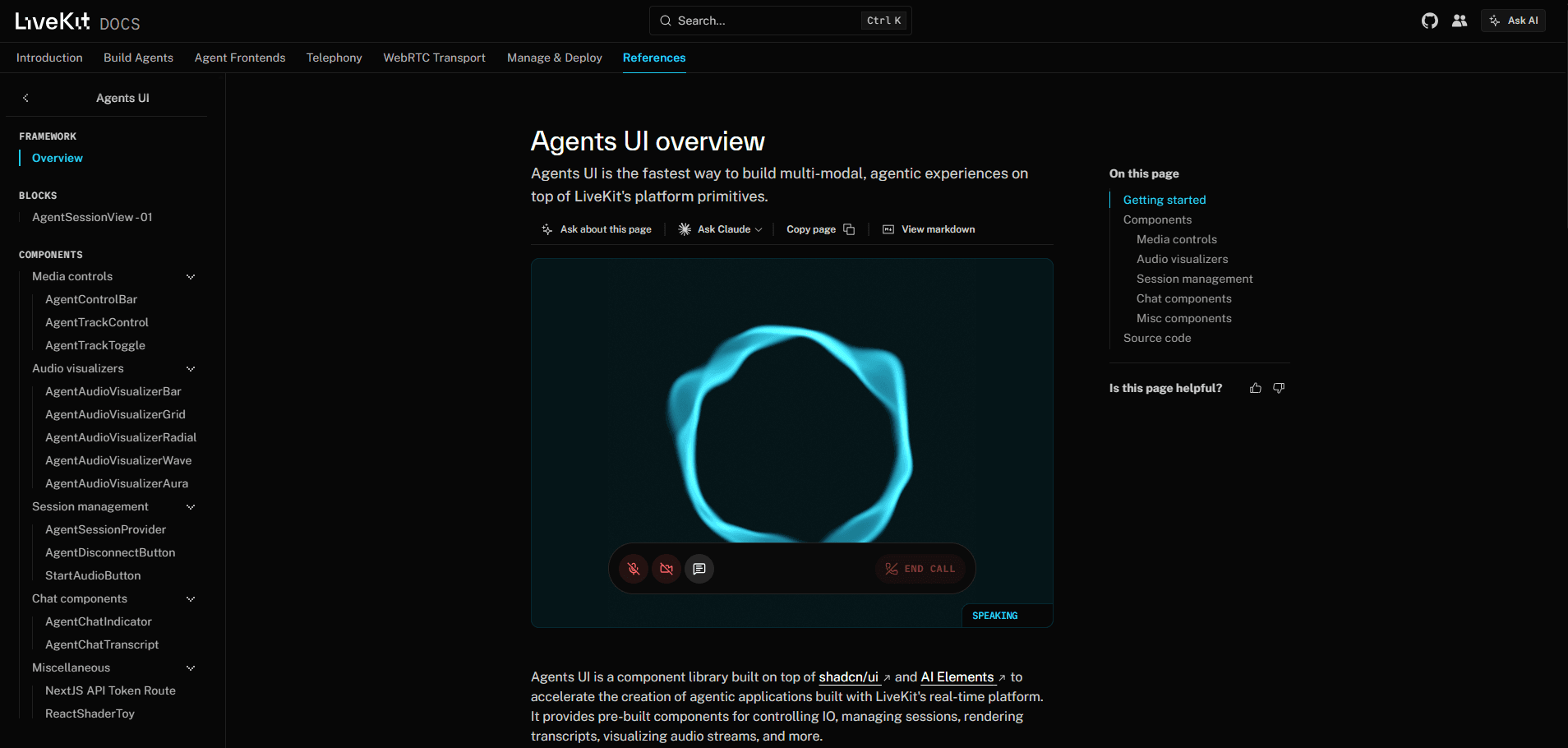Collapse the Audio visualizers section chevron
Image resolution: width=1568 pixels, height=748 pixels.
(191, 369)
